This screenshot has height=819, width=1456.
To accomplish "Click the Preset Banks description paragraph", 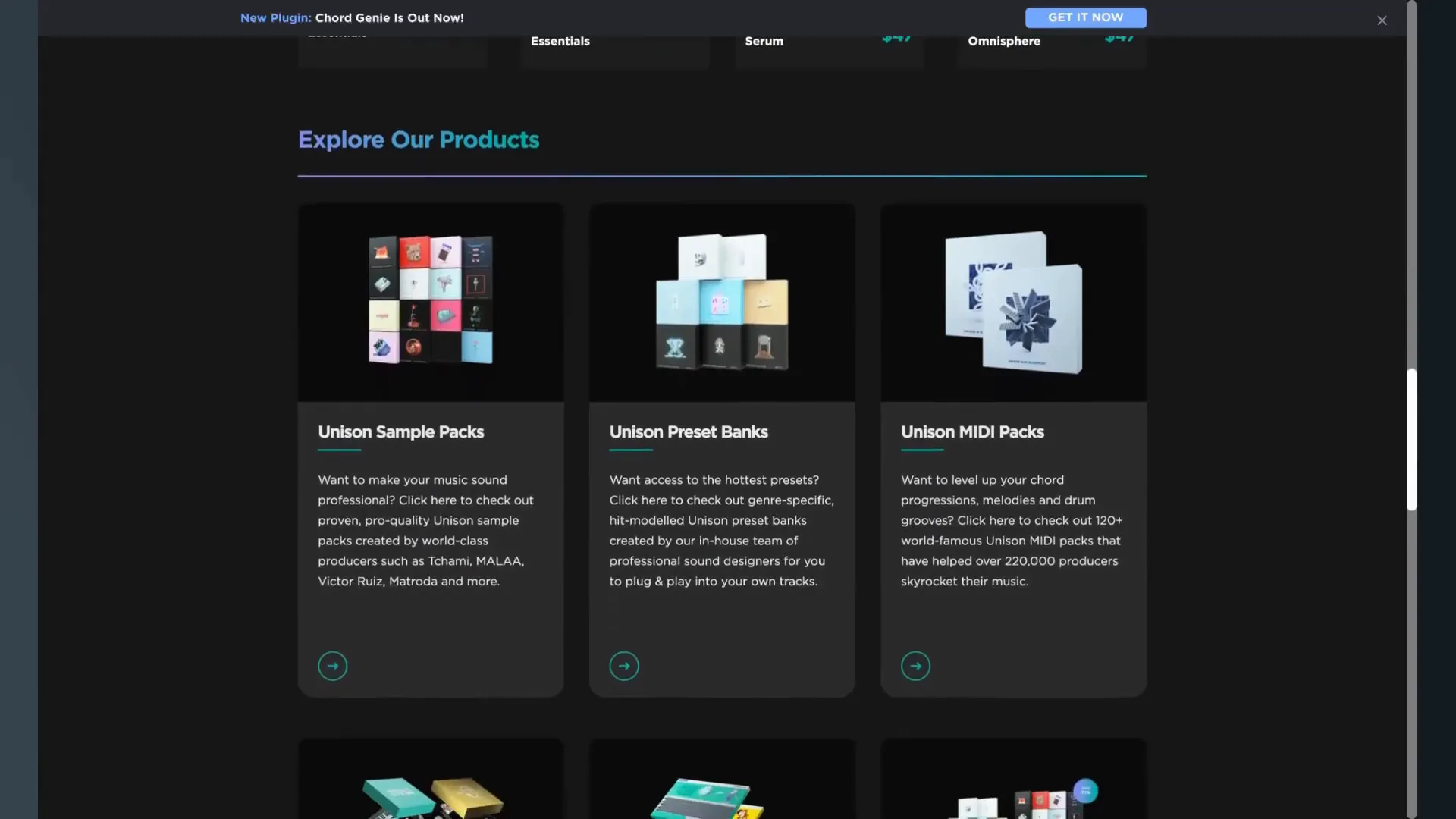I will click(722, 531).
